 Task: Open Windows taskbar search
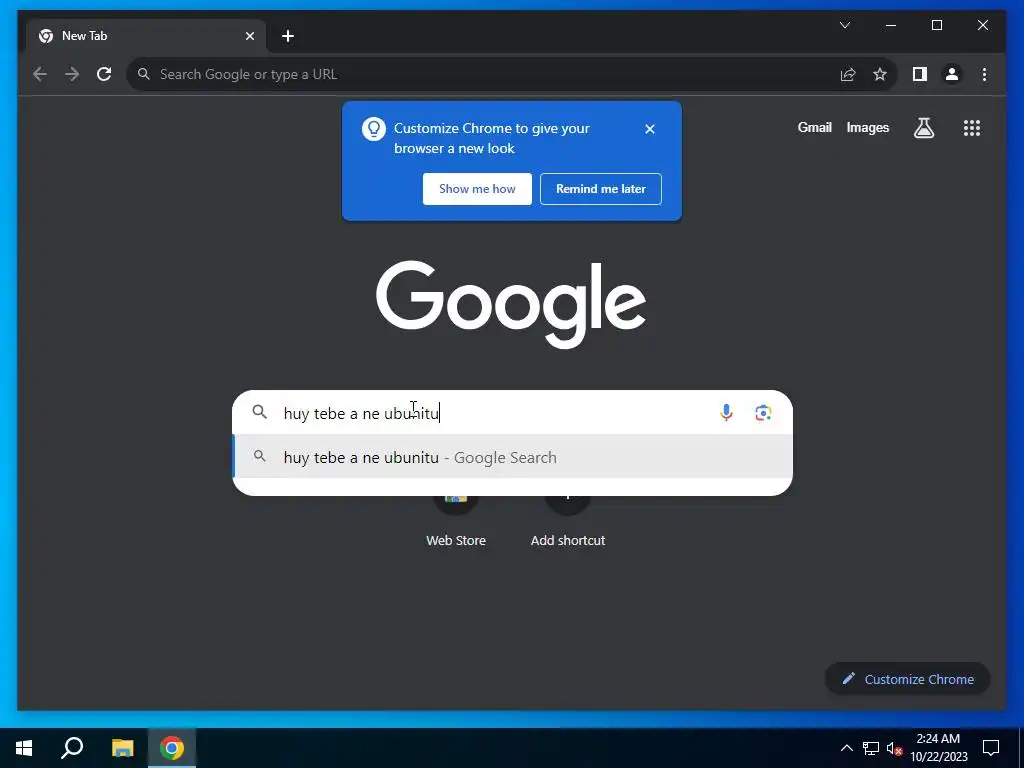72,748
